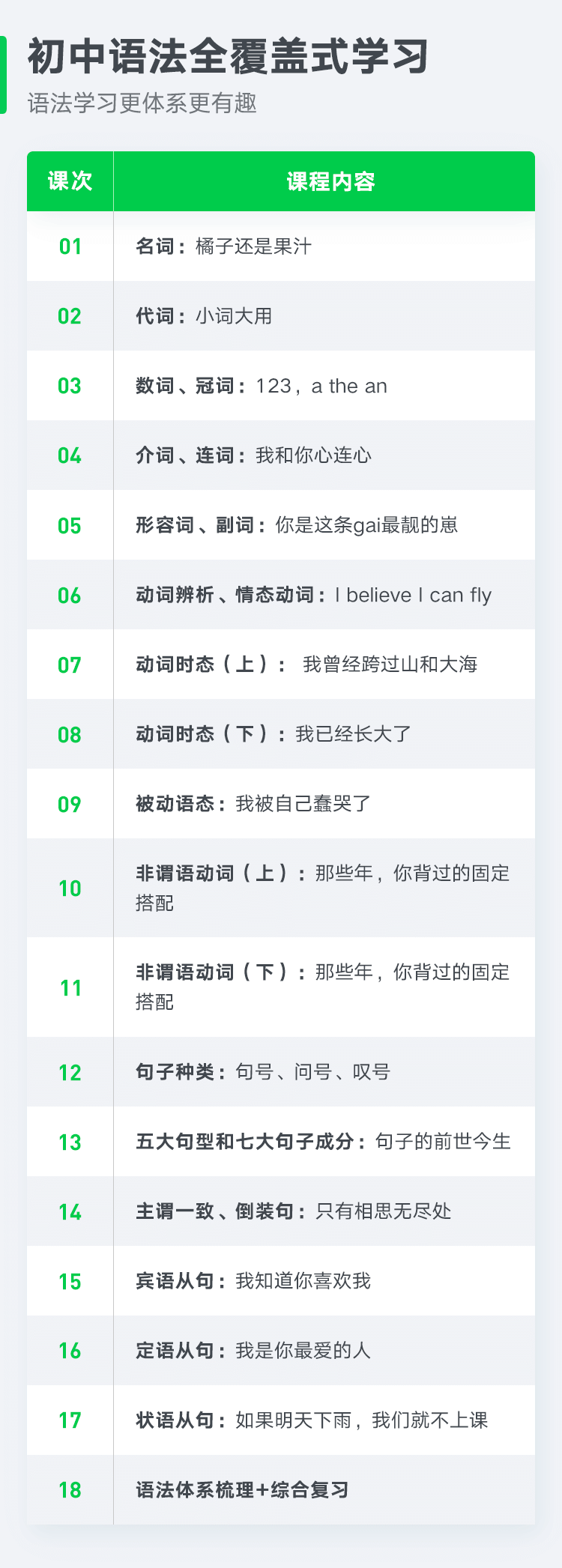Viewport: 562px width, 1568px height.
Task: Select lesson 05 形容词、副词 row
Action: (x=281, y=525)
